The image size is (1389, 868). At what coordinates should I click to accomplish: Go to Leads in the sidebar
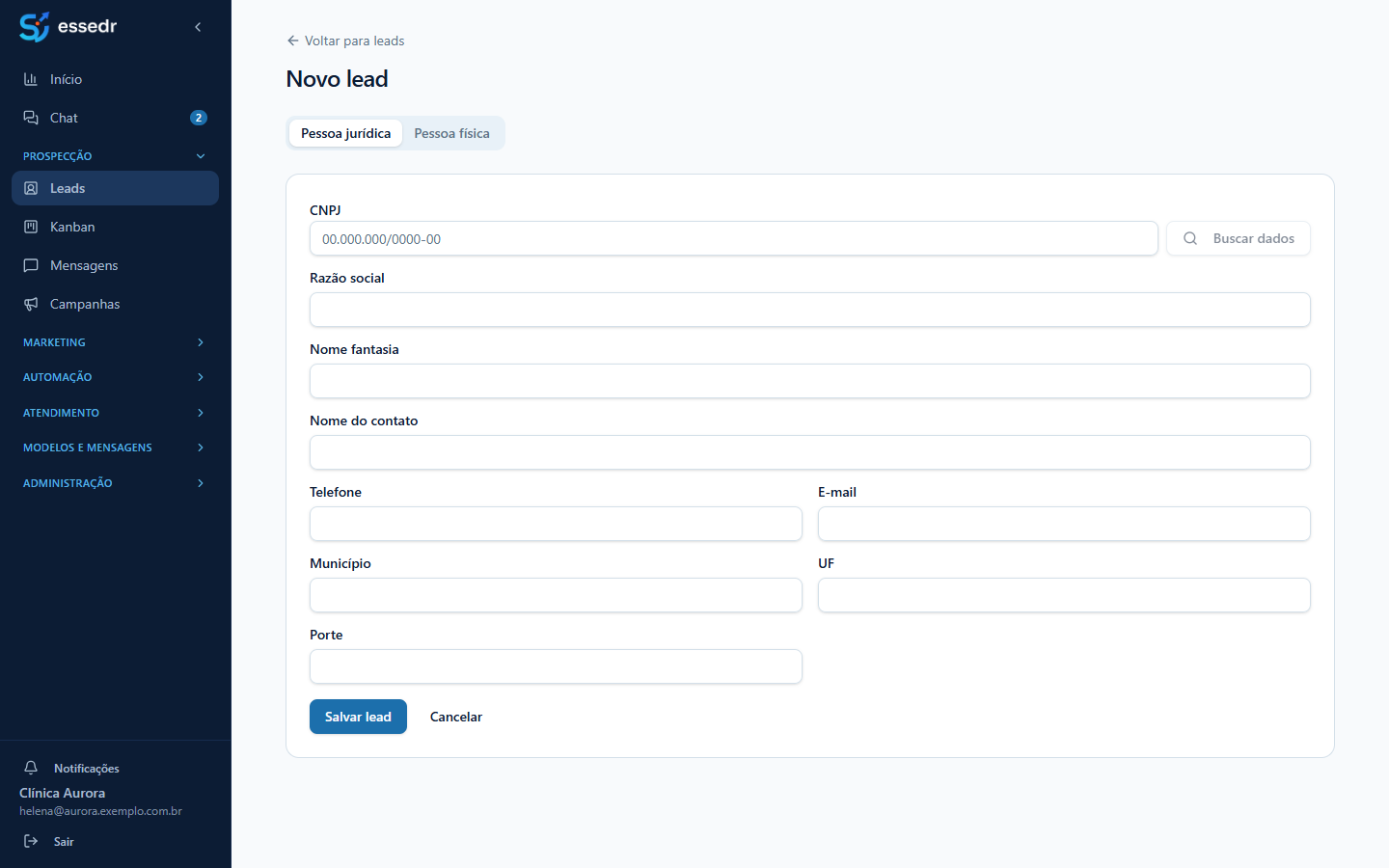point(115,188)
